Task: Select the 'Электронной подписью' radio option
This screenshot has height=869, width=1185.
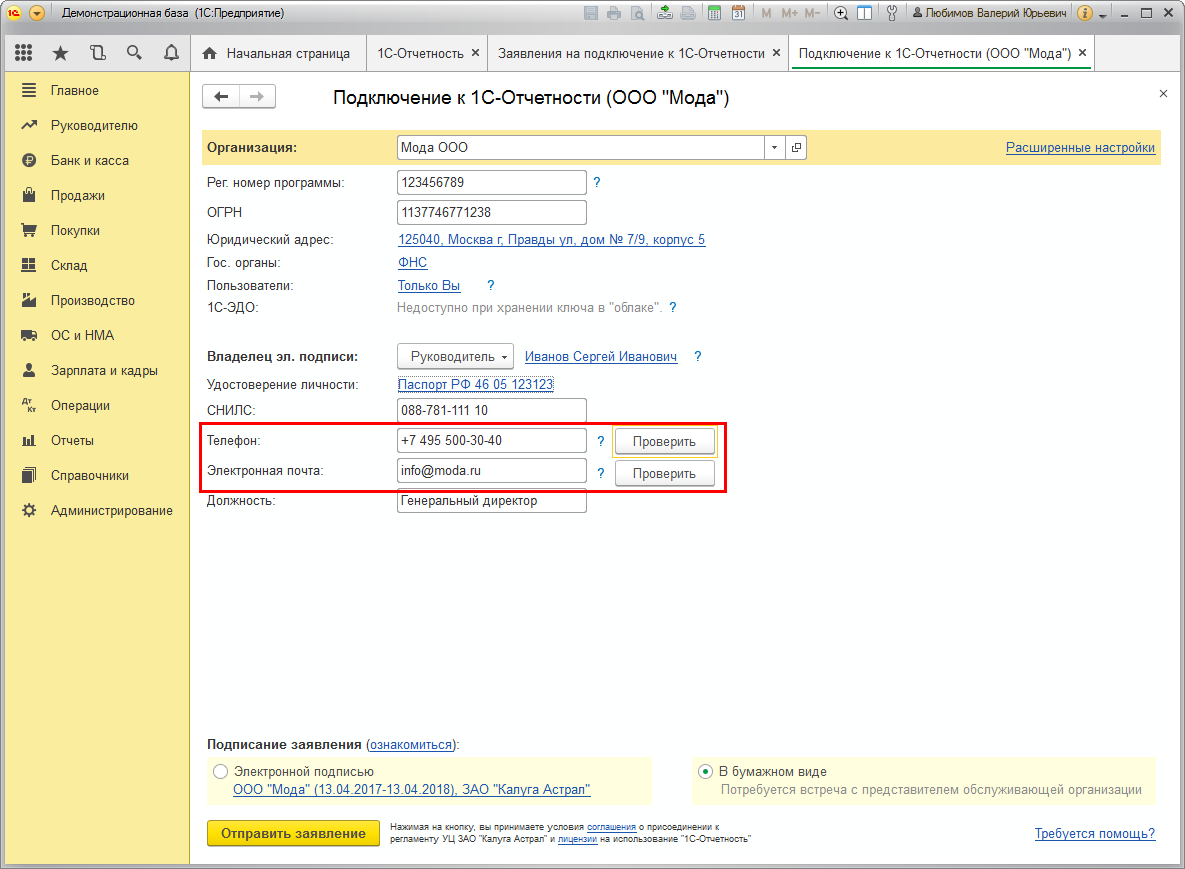Action: (220, 772)
